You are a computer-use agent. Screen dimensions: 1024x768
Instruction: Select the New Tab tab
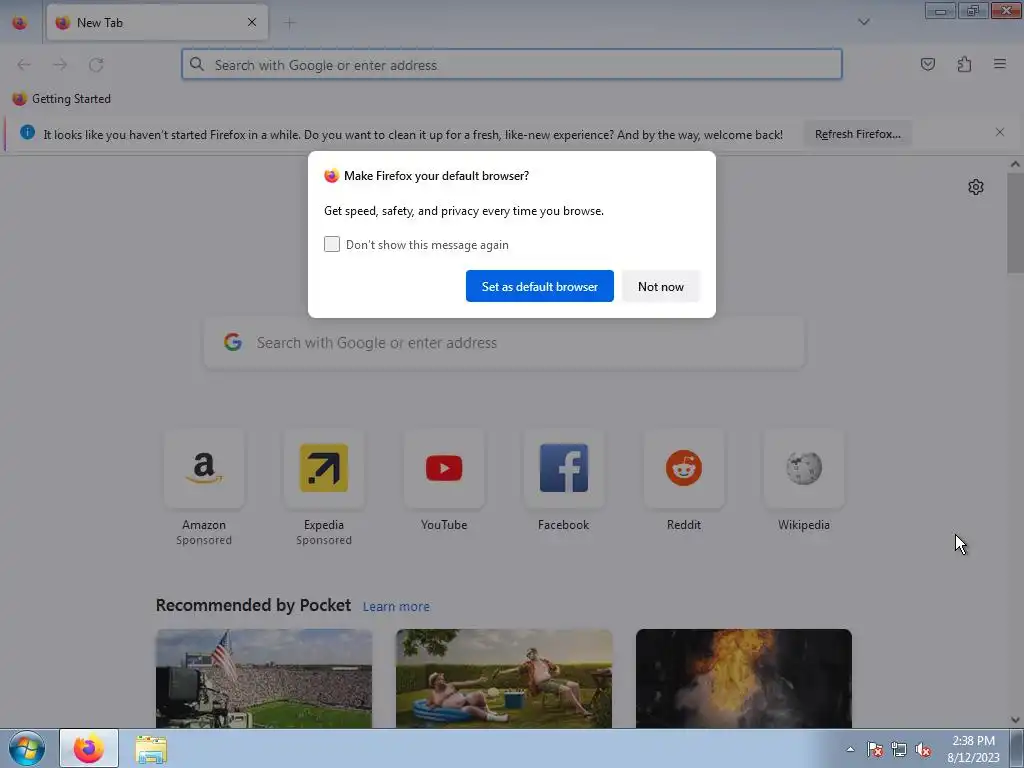tap(157, 22)
